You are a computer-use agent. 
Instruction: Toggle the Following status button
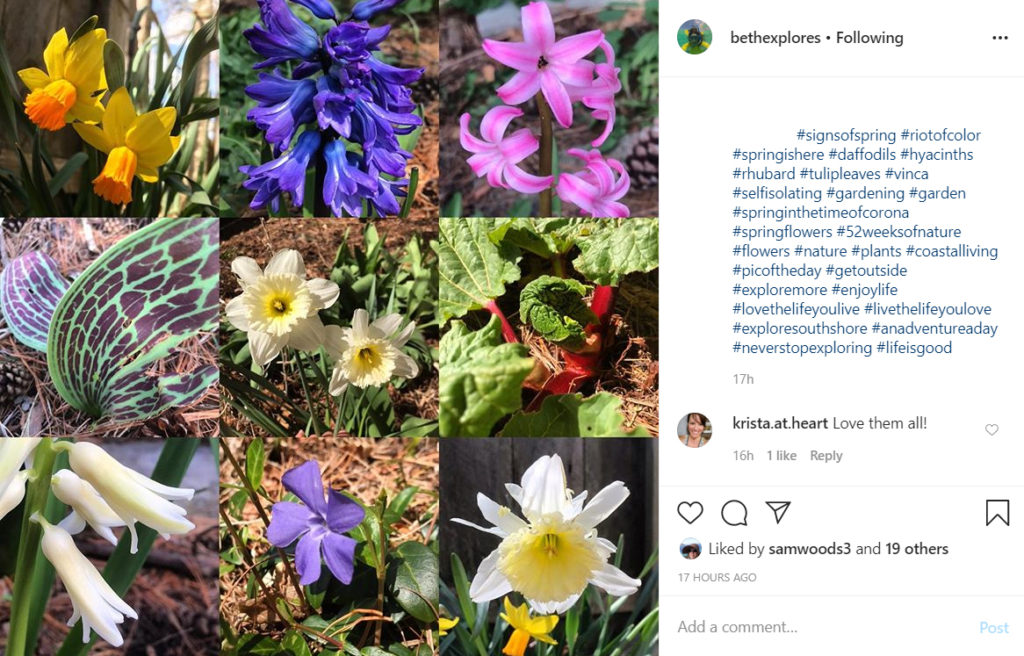(869, 38)
